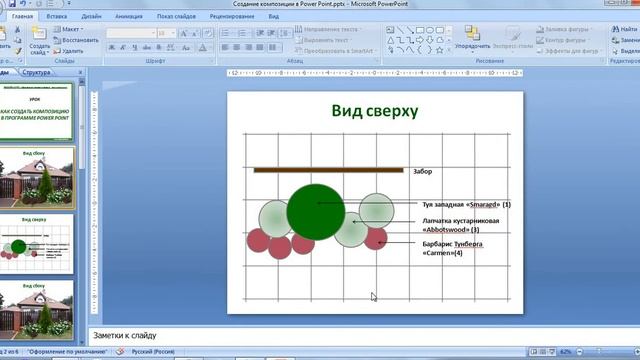Image resolution: width=640 pixels, height=360 pixels.
Task: Click the Format Painter brush icon
Action: click(x=18, y=51)
